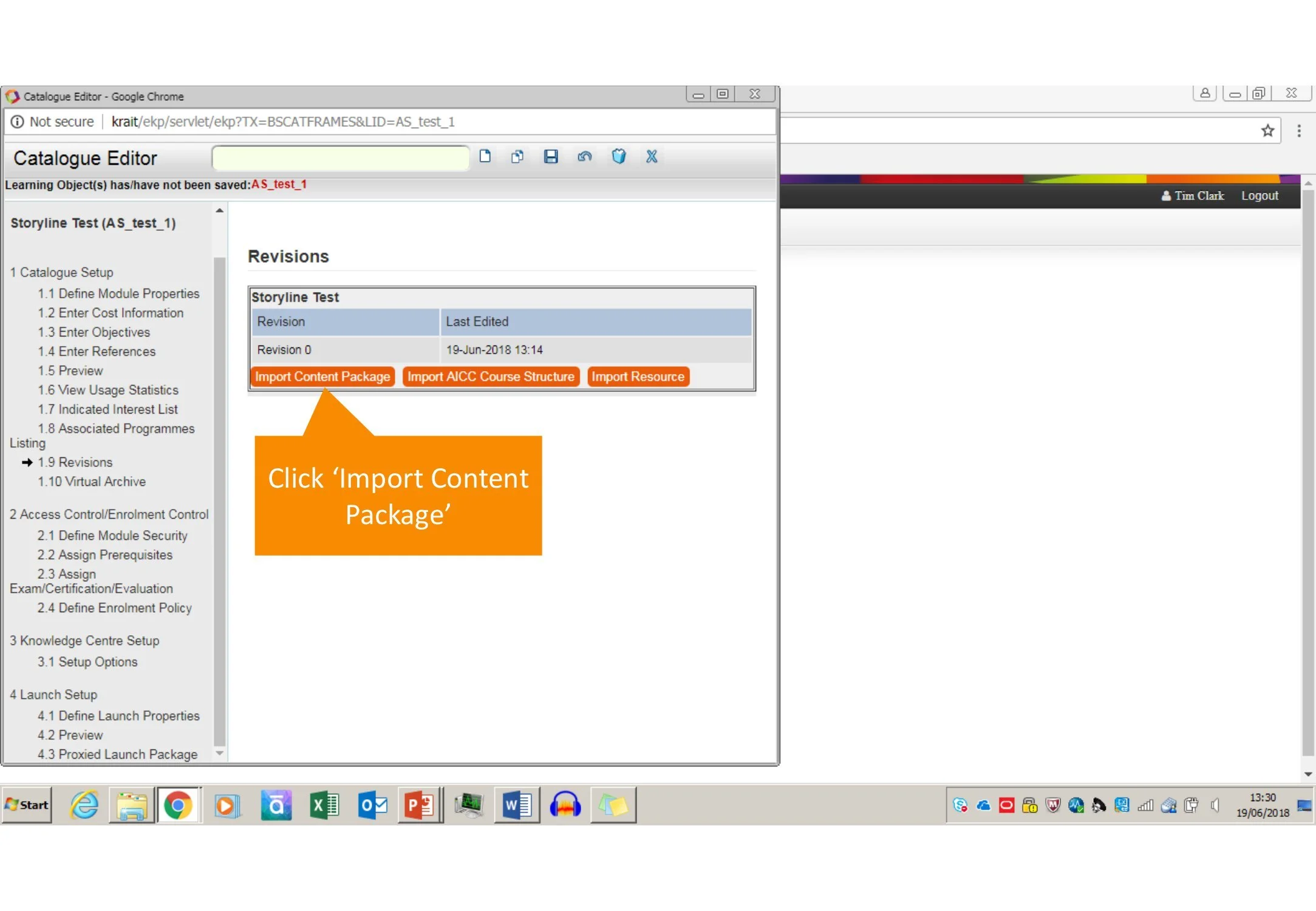The image size is (1316, 911).
Task: Click the Logout link
Action: 1260,196
